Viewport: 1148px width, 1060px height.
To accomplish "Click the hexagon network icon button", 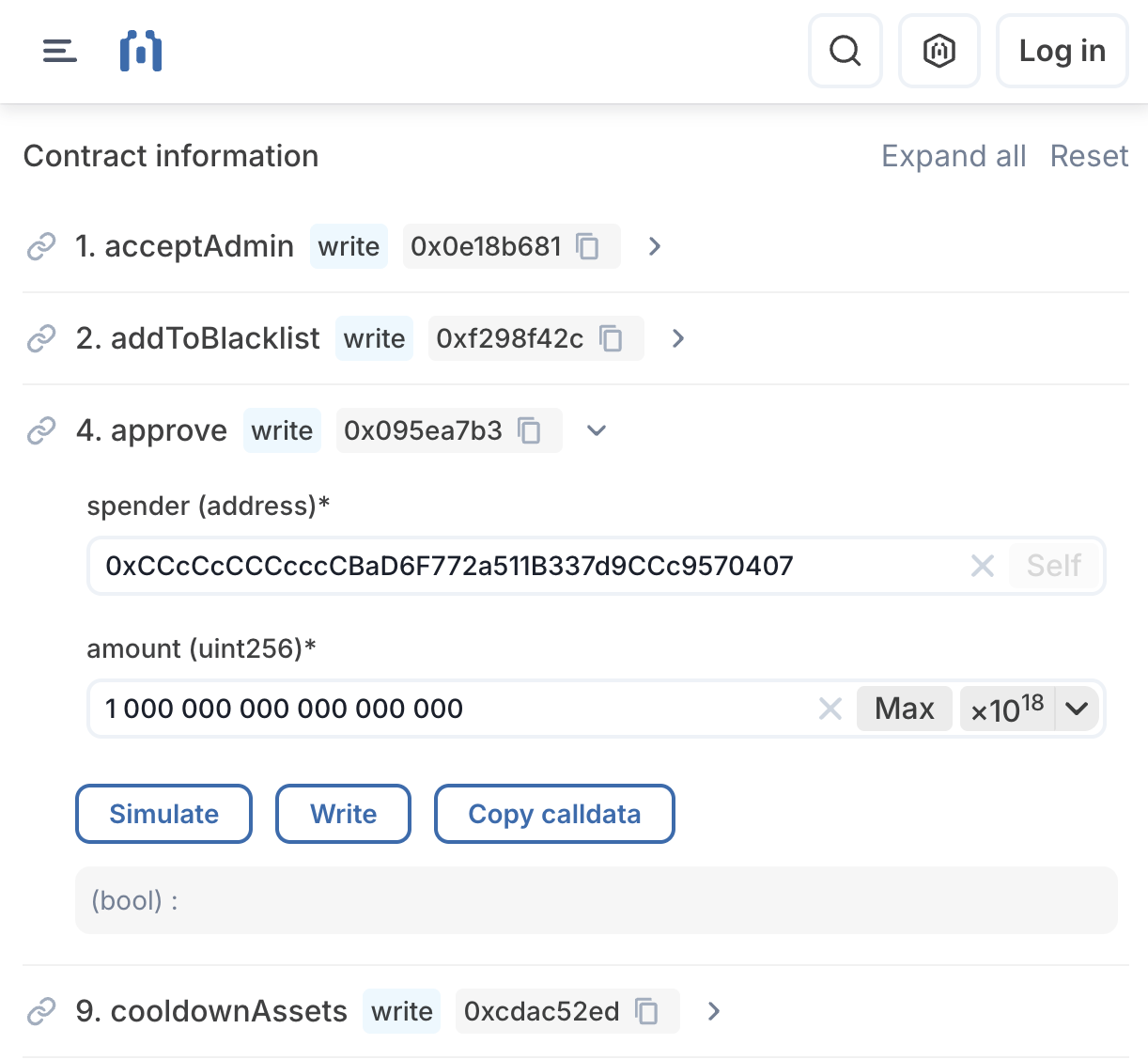I will (x=939, y=51).
